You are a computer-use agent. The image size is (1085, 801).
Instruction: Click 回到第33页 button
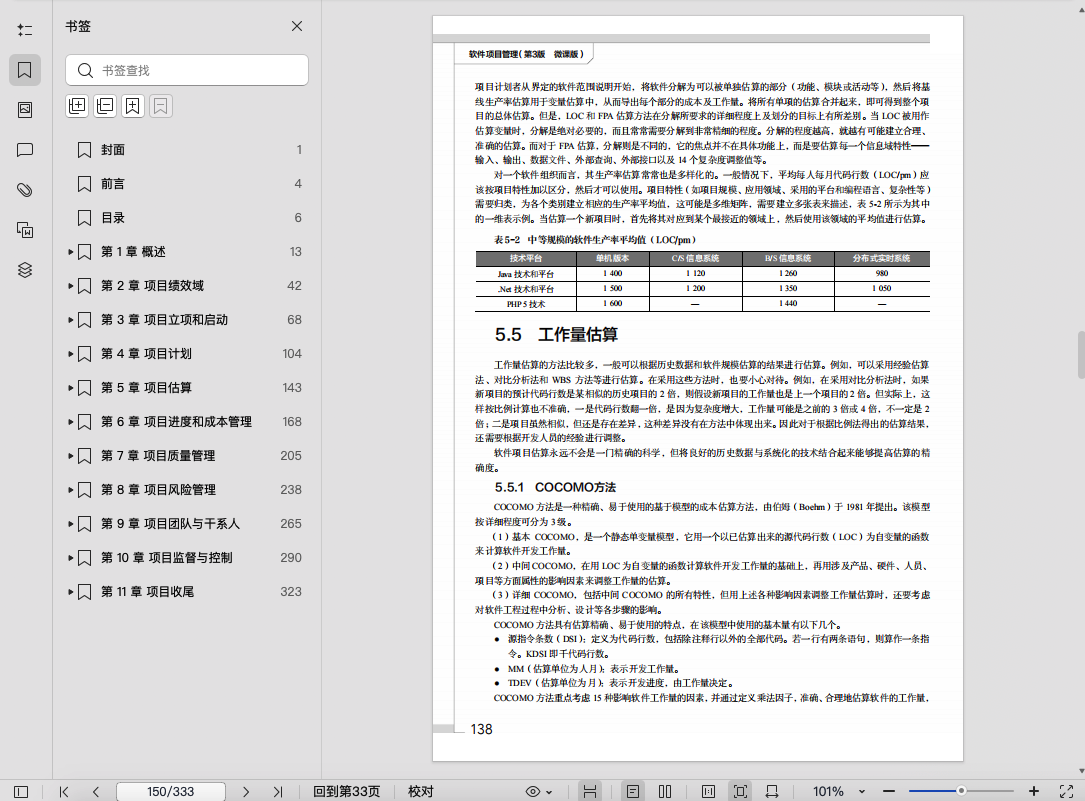pyautogui.click(x=347, y=791)
